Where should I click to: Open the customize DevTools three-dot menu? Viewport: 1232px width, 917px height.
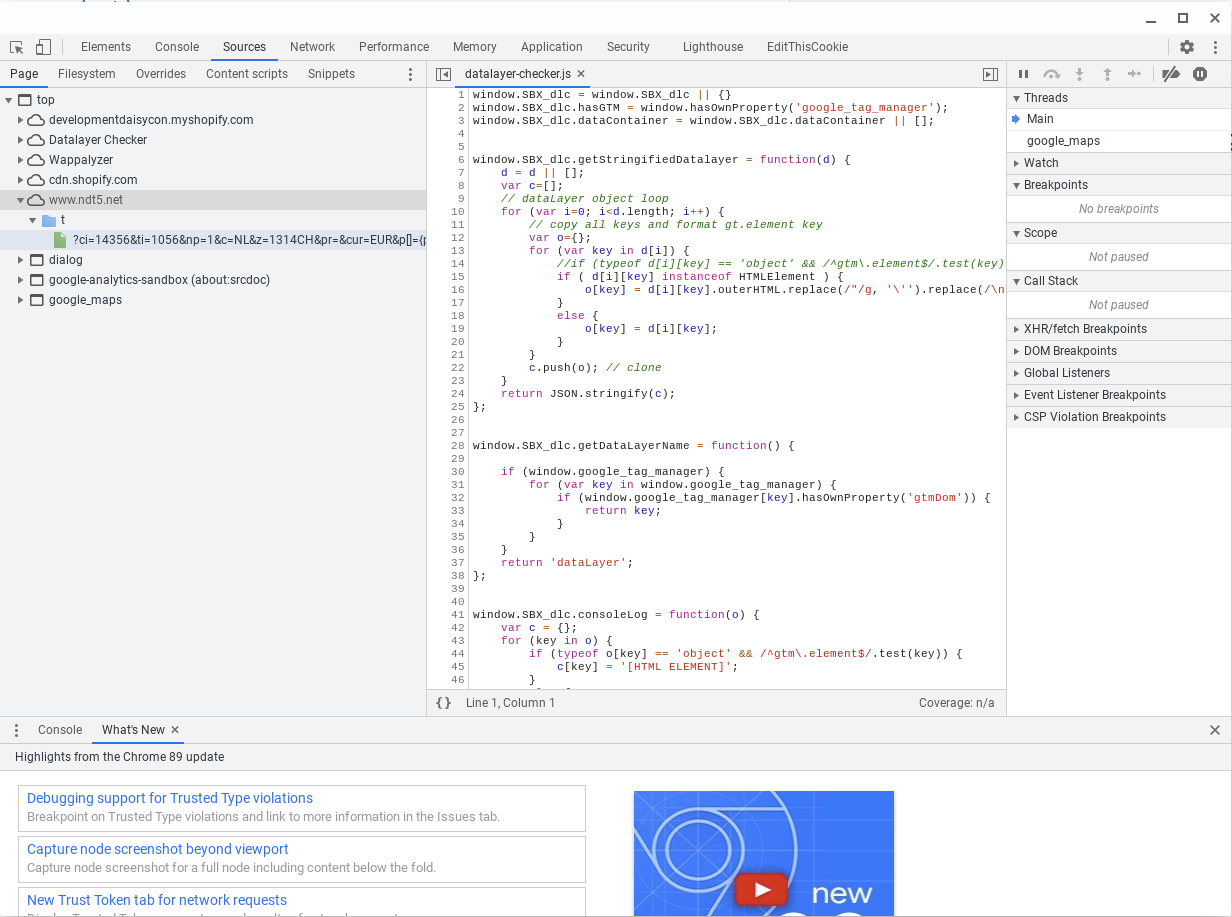click(x=1215, y=47)
